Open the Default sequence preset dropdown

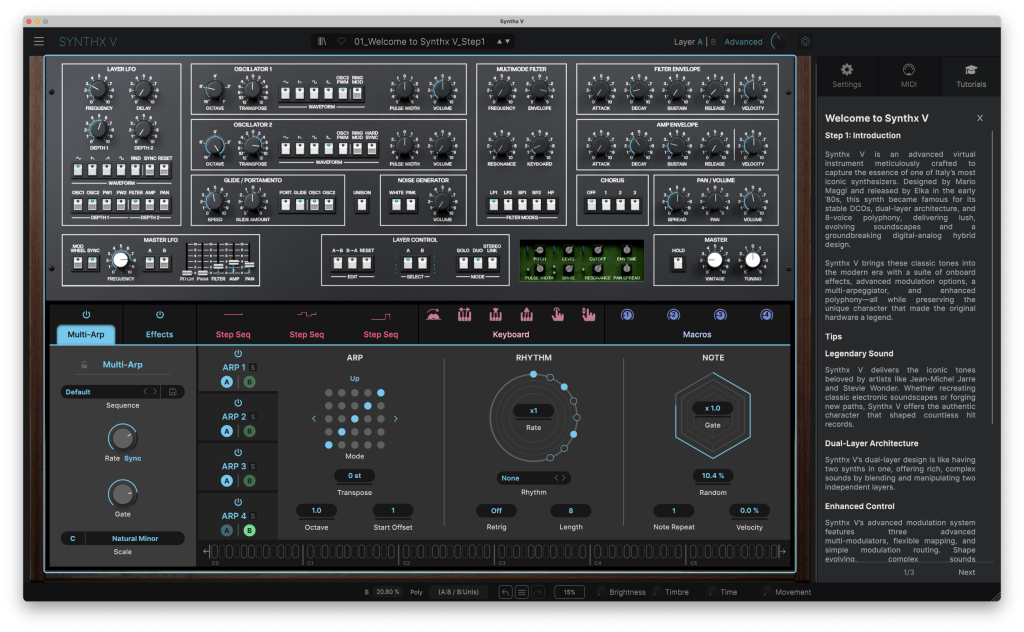(x=112, y=392)
